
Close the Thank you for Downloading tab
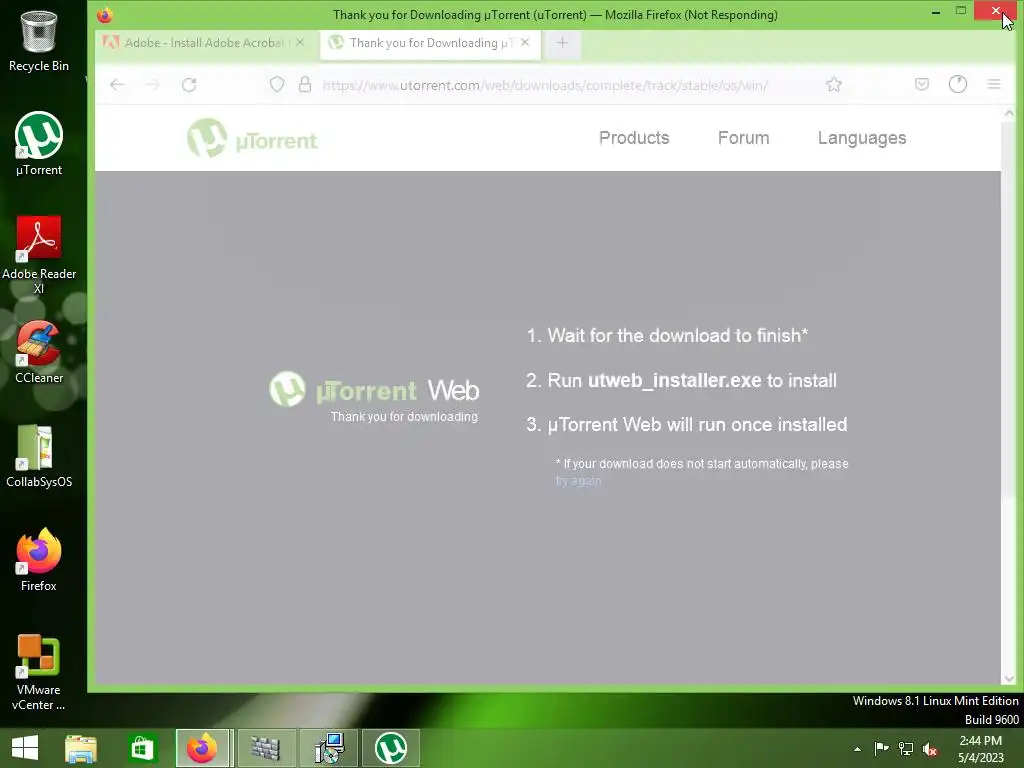tap(525, 42)
